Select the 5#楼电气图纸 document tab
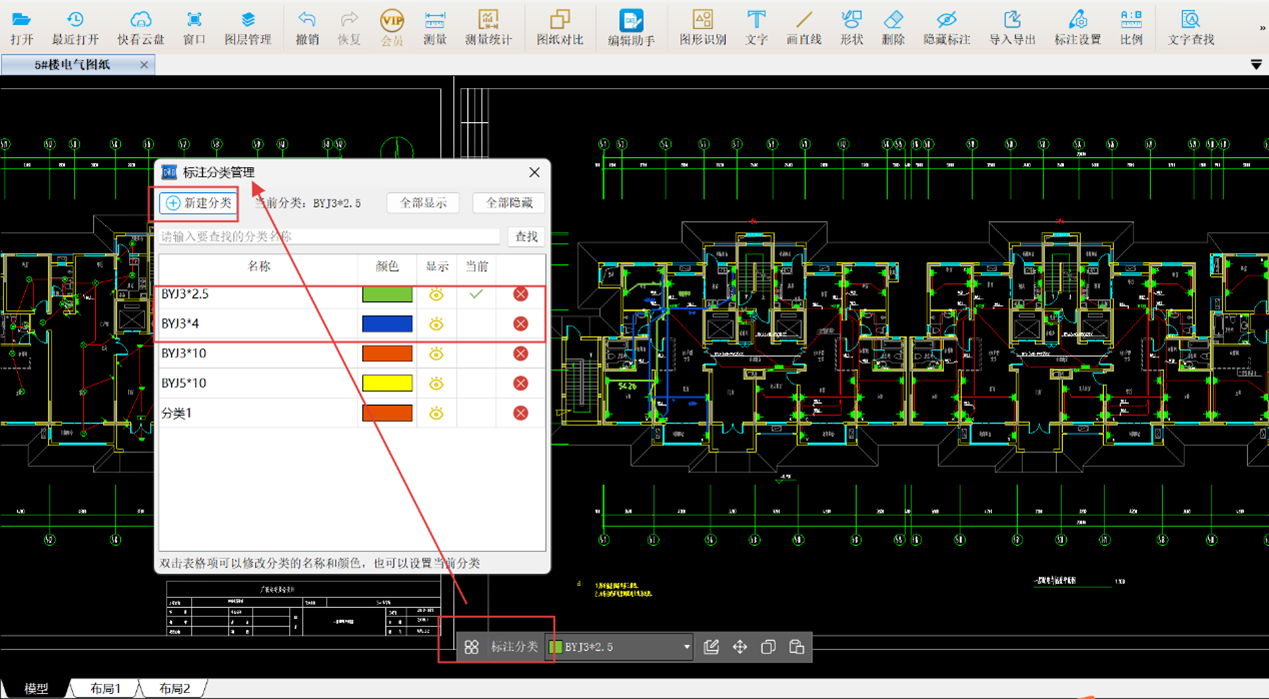1269x699 pixels. [72, 65]
